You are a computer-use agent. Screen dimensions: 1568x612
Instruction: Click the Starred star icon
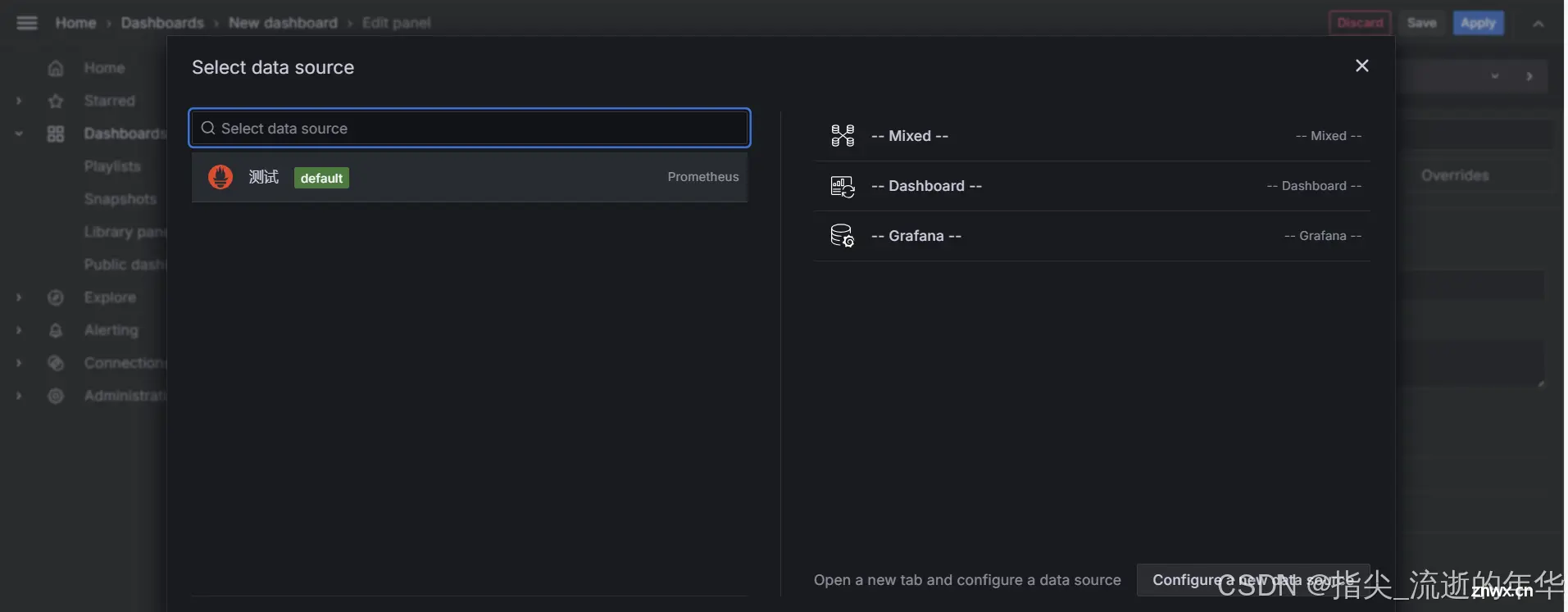(x=56, y=101)
